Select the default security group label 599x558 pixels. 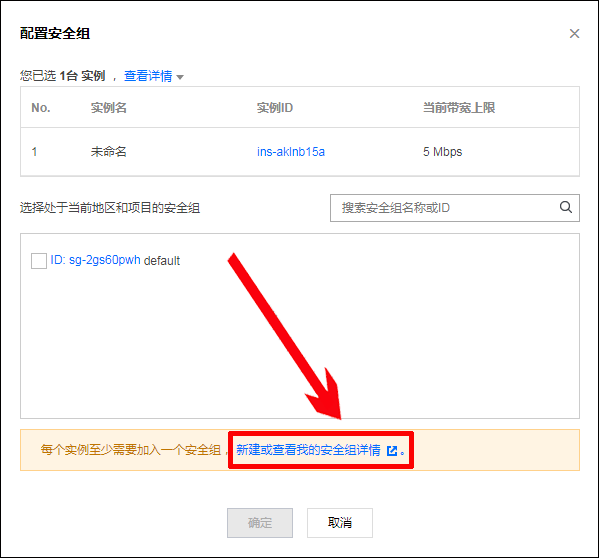pos(162,260)
